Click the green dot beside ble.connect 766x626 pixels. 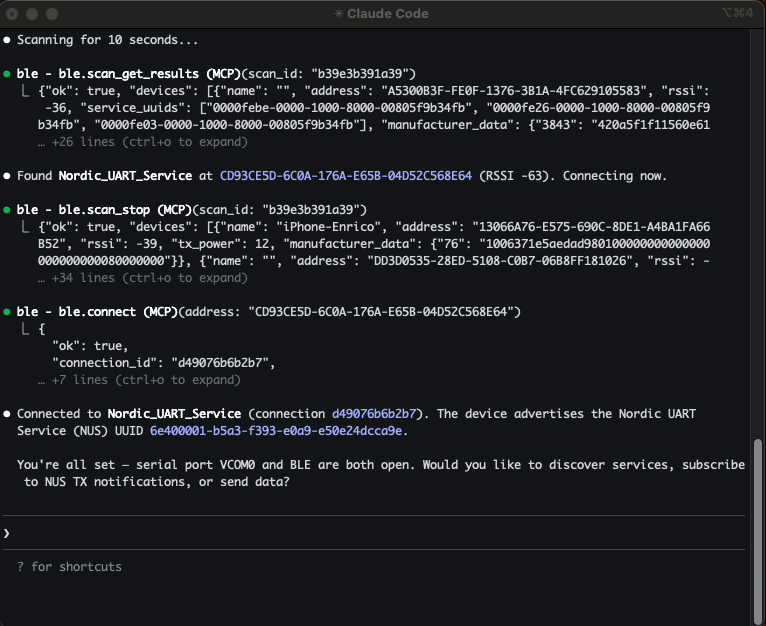click(8, 312)
